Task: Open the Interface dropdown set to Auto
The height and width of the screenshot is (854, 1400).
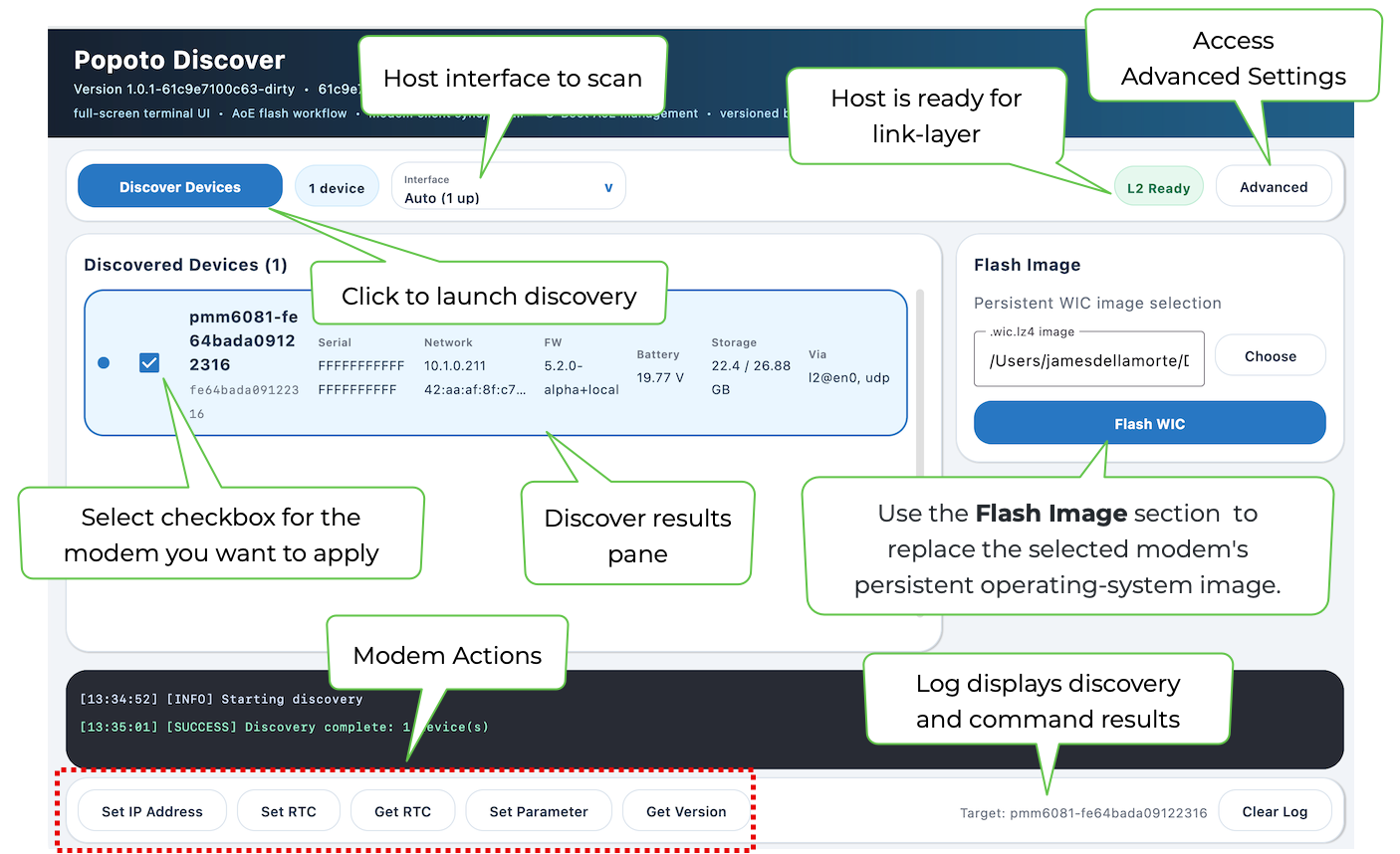Action: point(509,187)
